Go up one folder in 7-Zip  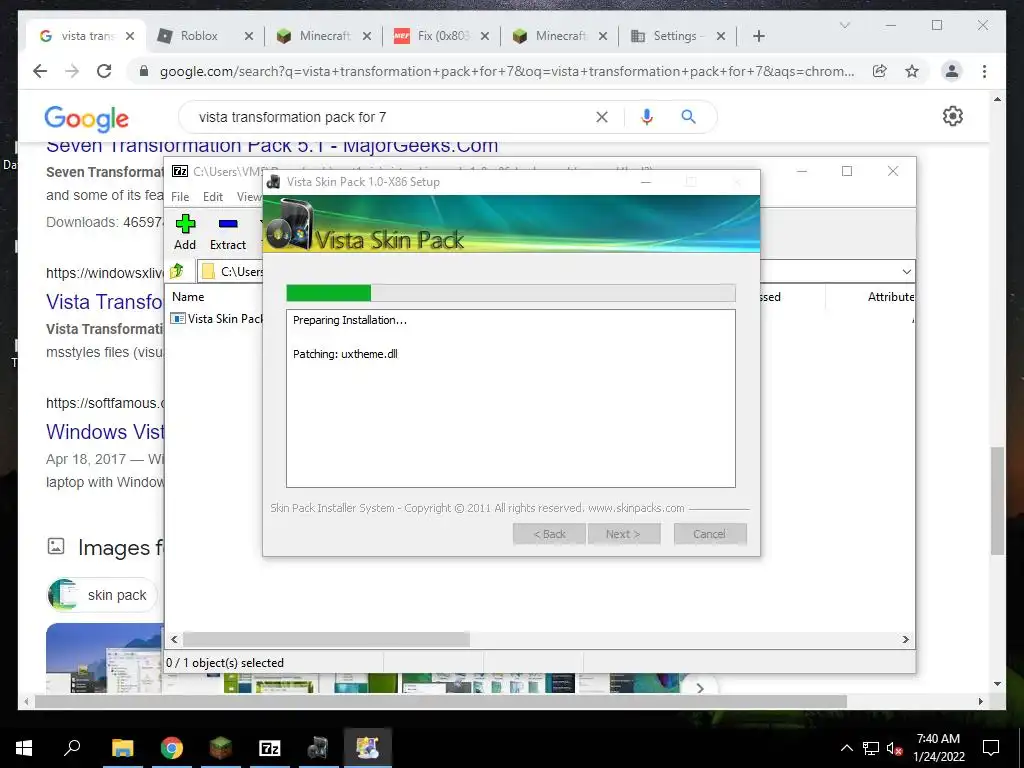pos(177,271)
